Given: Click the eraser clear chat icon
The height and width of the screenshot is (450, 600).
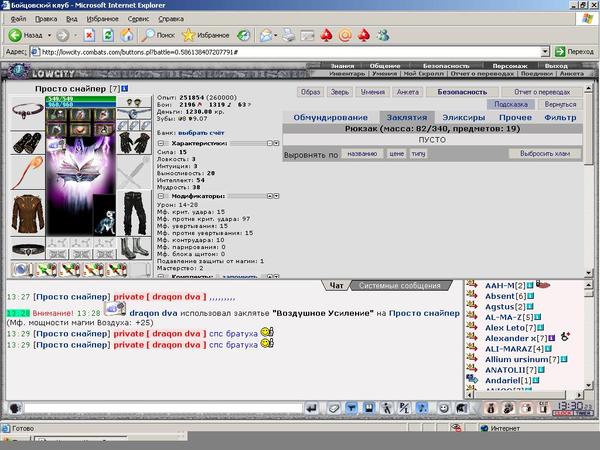Looking at the screenshot, I should point(333,408).
